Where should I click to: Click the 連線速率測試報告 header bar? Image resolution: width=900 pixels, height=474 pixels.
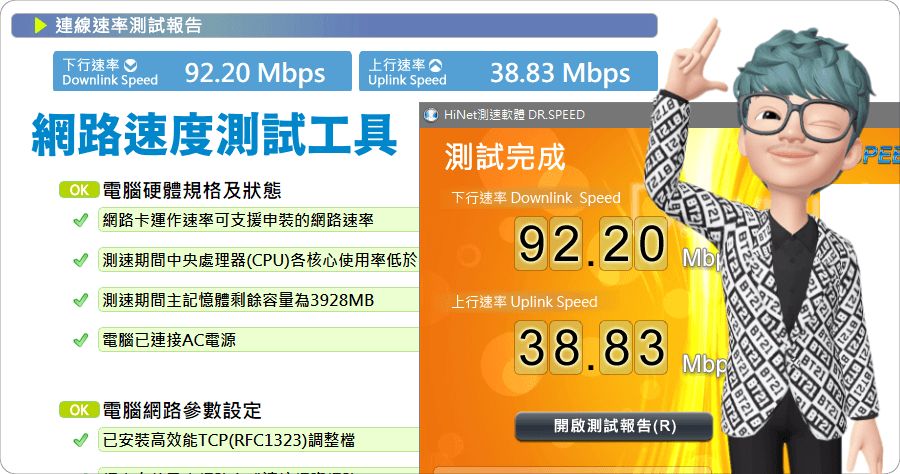pyautogui.click(x=334, y=25)
